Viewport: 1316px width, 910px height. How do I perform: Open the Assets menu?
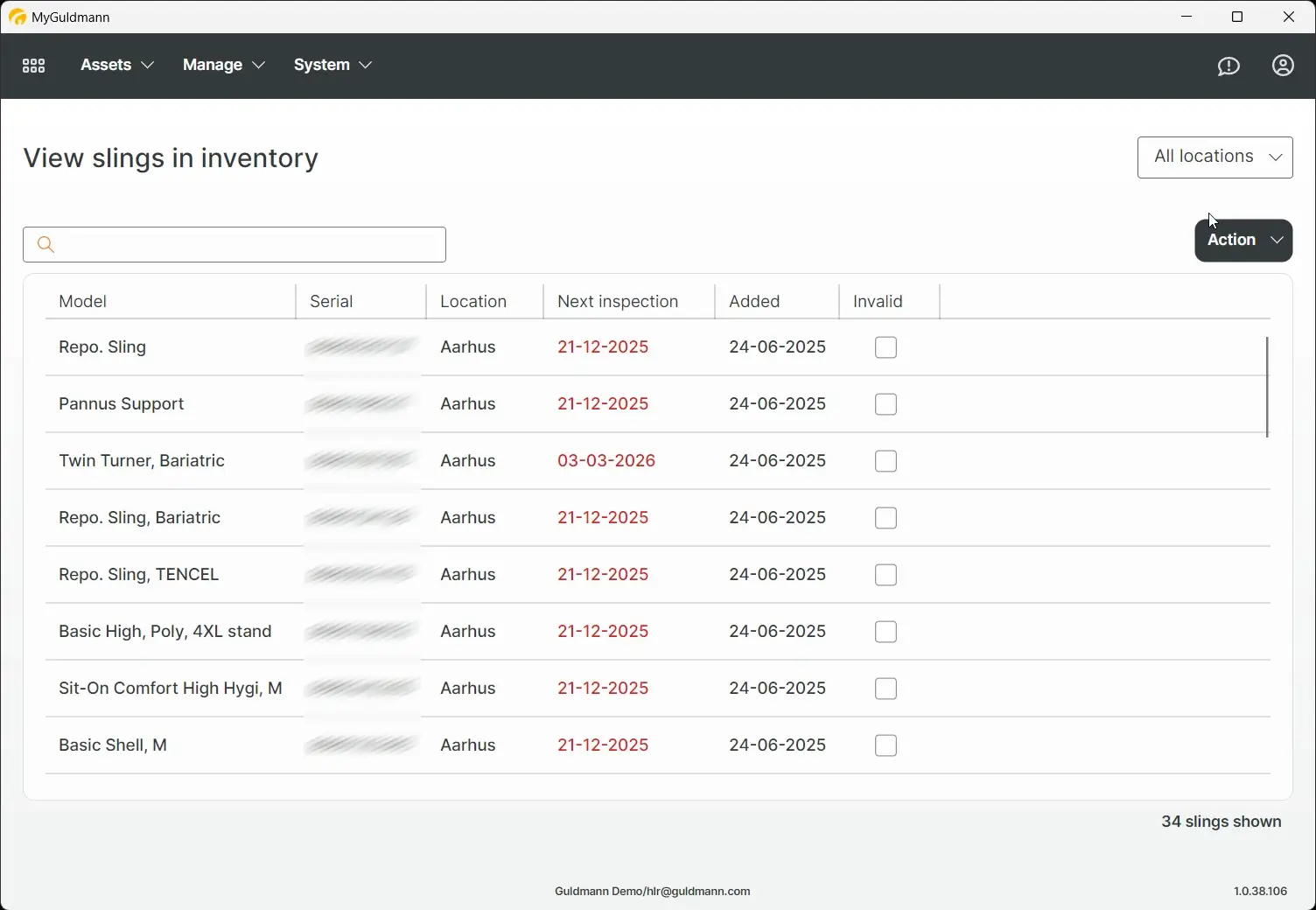pos(106,65)
